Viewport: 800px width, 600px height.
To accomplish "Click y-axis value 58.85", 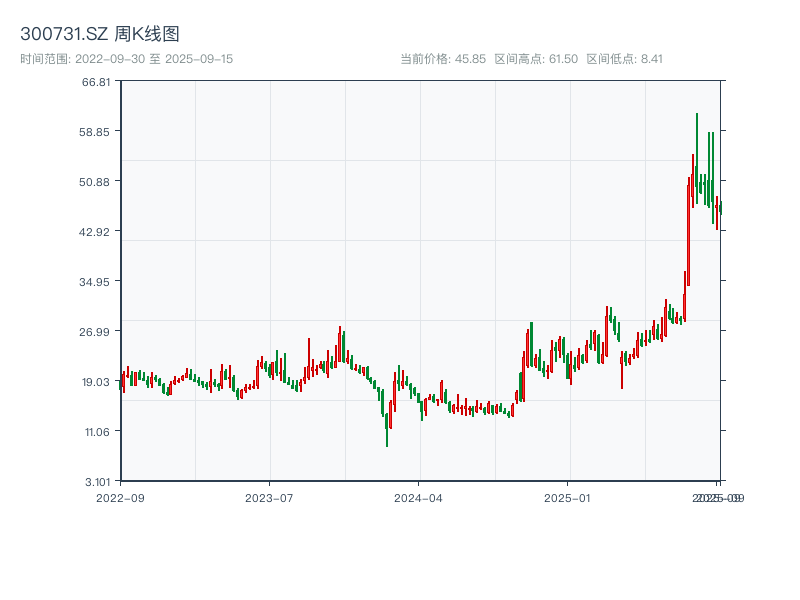I will pos(94,132).
